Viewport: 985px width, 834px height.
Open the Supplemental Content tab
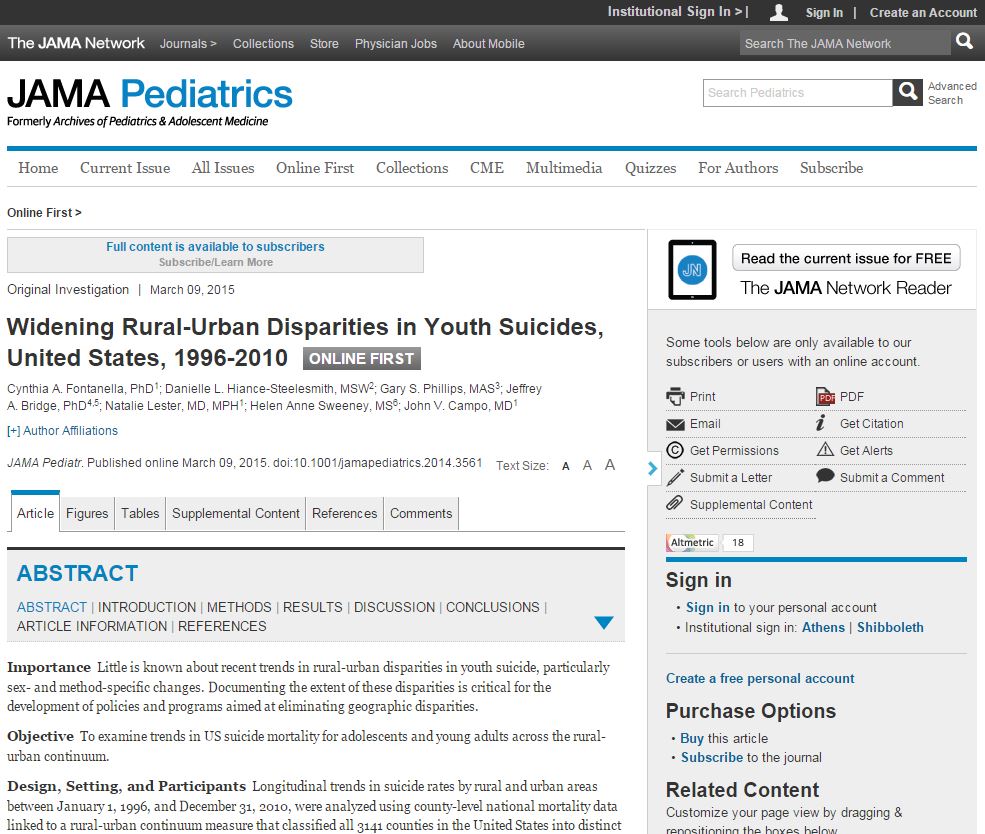pyautogui.click(x=235, y=513)
